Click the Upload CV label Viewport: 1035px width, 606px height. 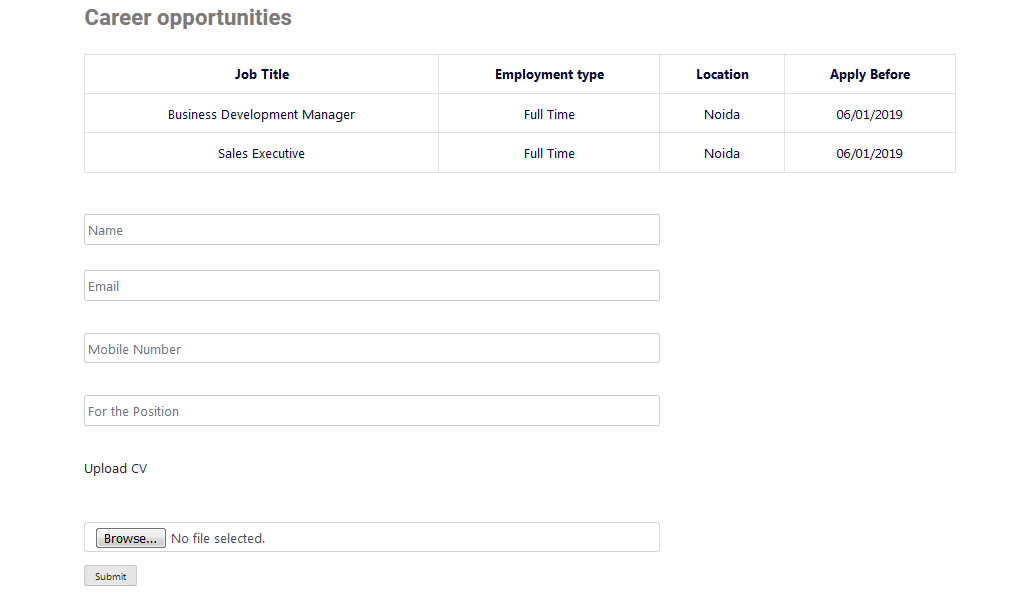click(x=115, y=468)
